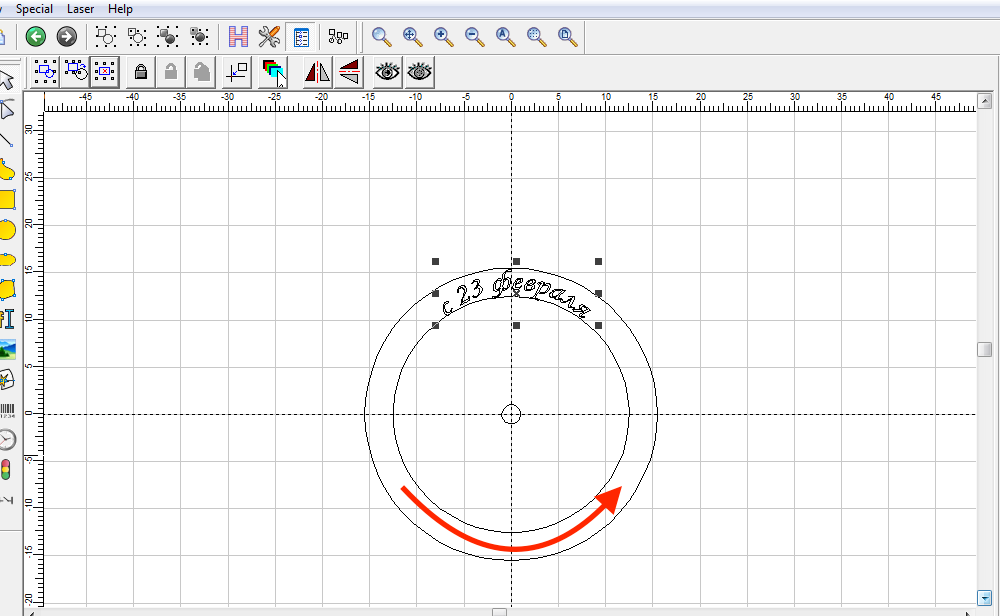Image resolution: width=1000 pixels, height=616 pixels.
Task: Click the colored layers pick icon
Action: tap(273, 71)
